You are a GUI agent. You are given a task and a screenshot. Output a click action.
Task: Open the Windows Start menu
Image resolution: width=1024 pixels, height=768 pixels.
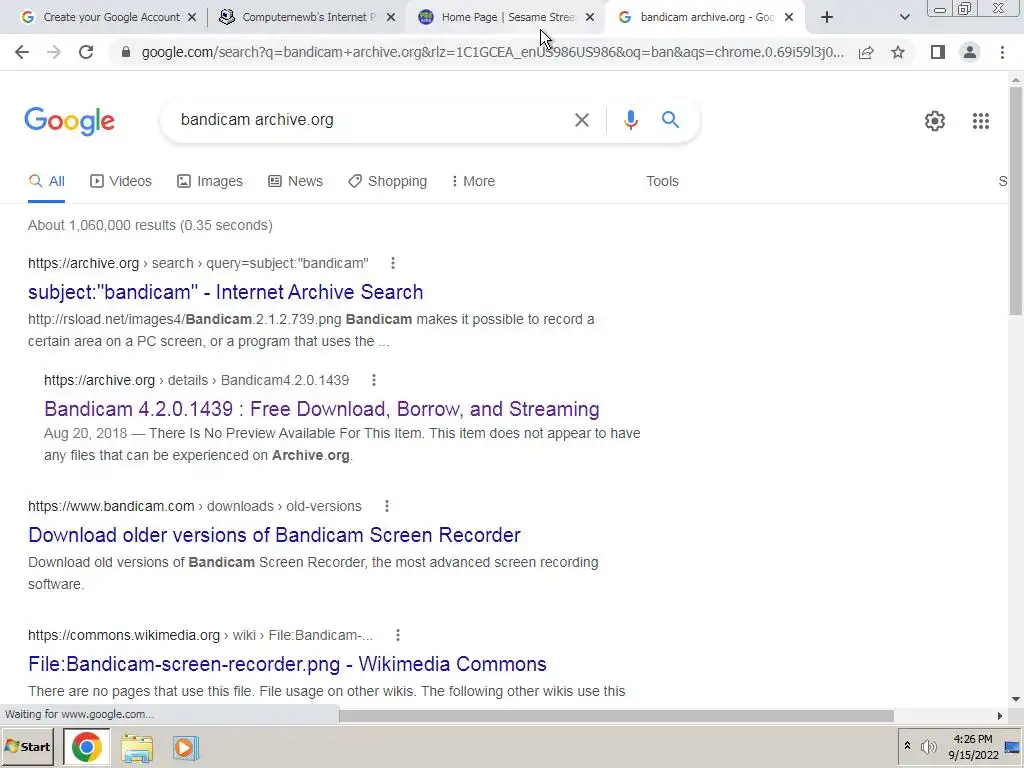[27, 747]
